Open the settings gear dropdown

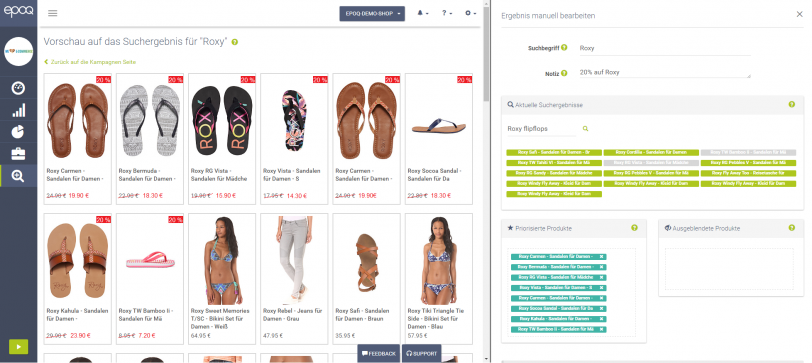point(470,13)
